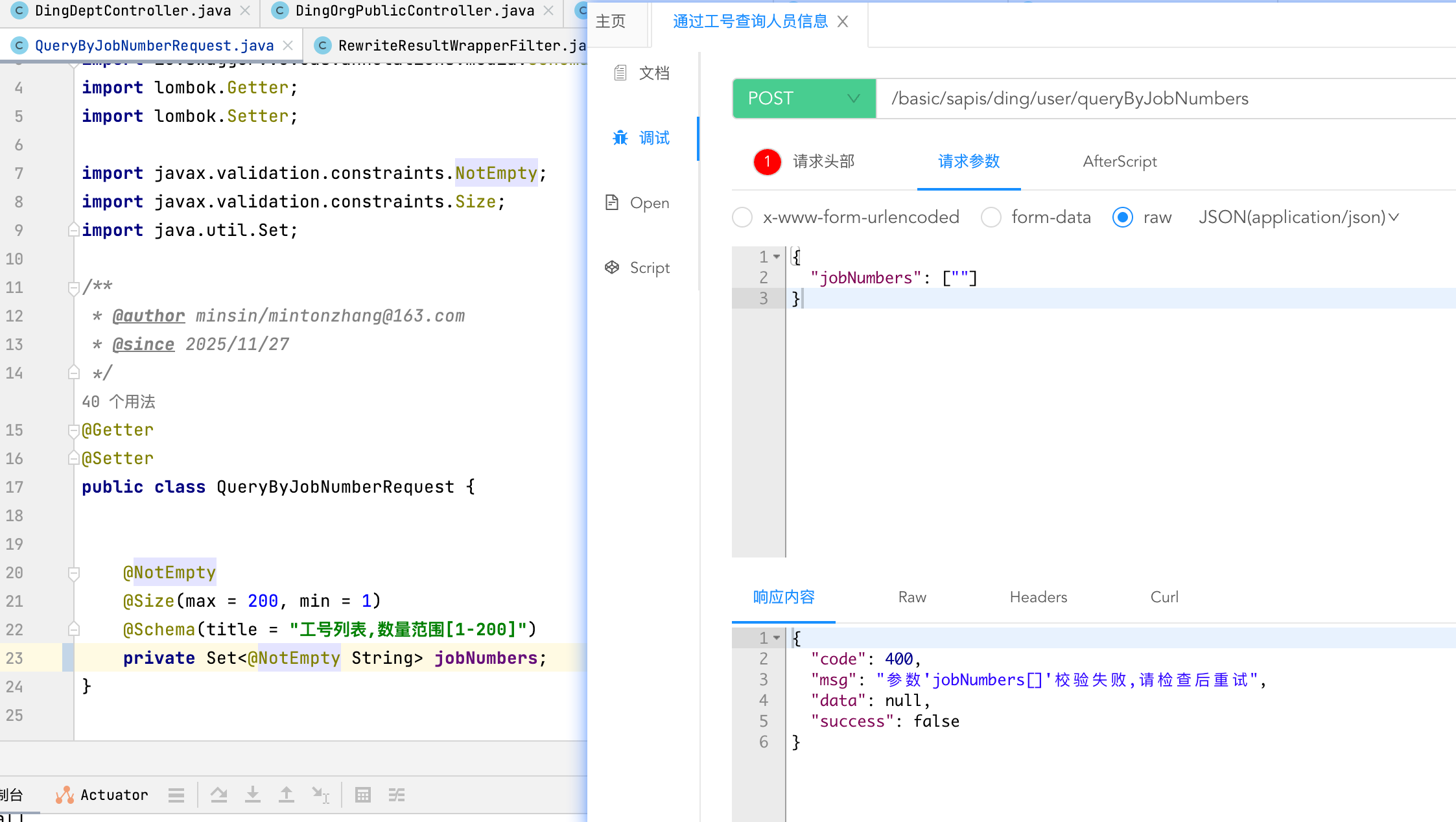
Task: Switch to the 请求头部 tab
Action: tap(823, 161)
